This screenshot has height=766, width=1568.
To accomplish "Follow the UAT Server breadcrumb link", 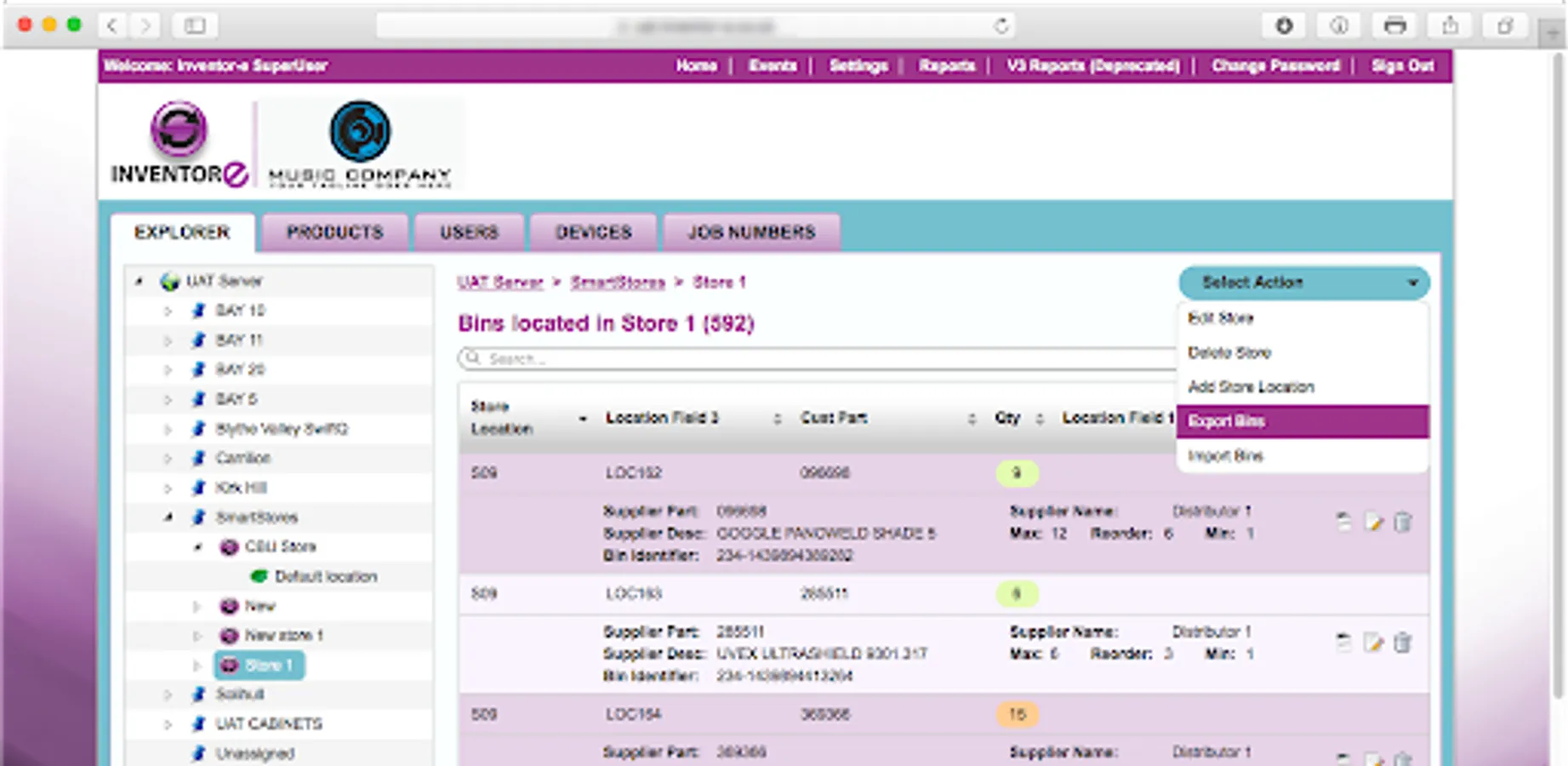I will coord(500,282).
